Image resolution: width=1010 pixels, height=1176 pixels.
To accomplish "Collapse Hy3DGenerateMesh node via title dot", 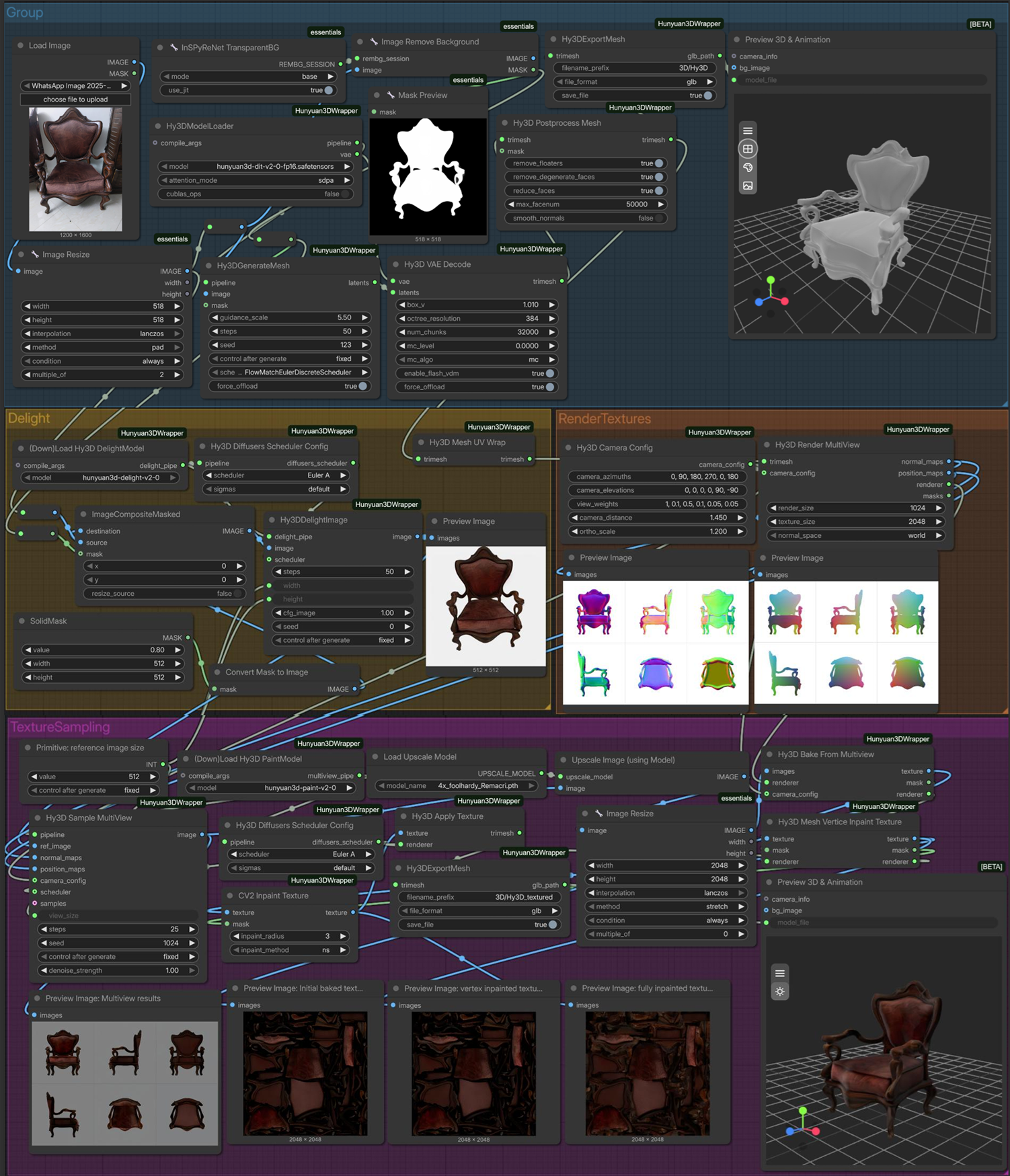I will click(x=208, y=266).
